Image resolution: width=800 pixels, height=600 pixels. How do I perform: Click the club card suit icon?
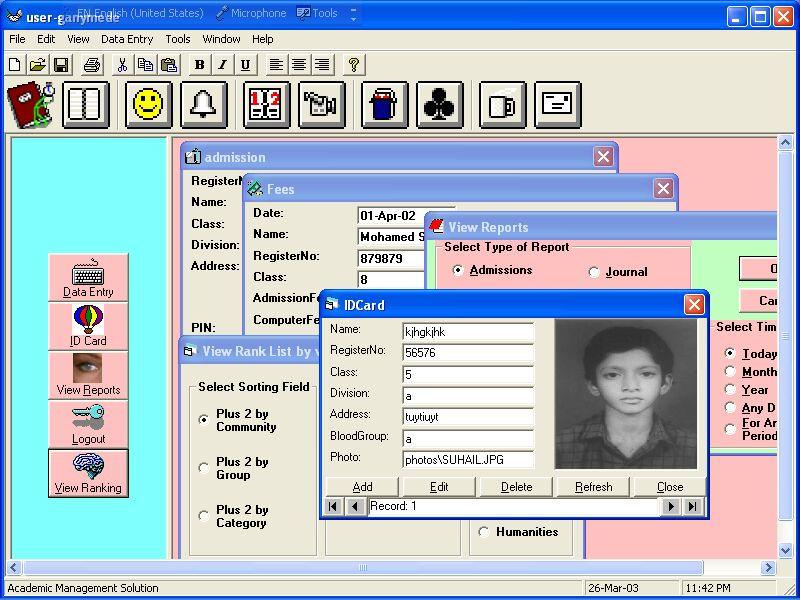(x=440, y=104)
